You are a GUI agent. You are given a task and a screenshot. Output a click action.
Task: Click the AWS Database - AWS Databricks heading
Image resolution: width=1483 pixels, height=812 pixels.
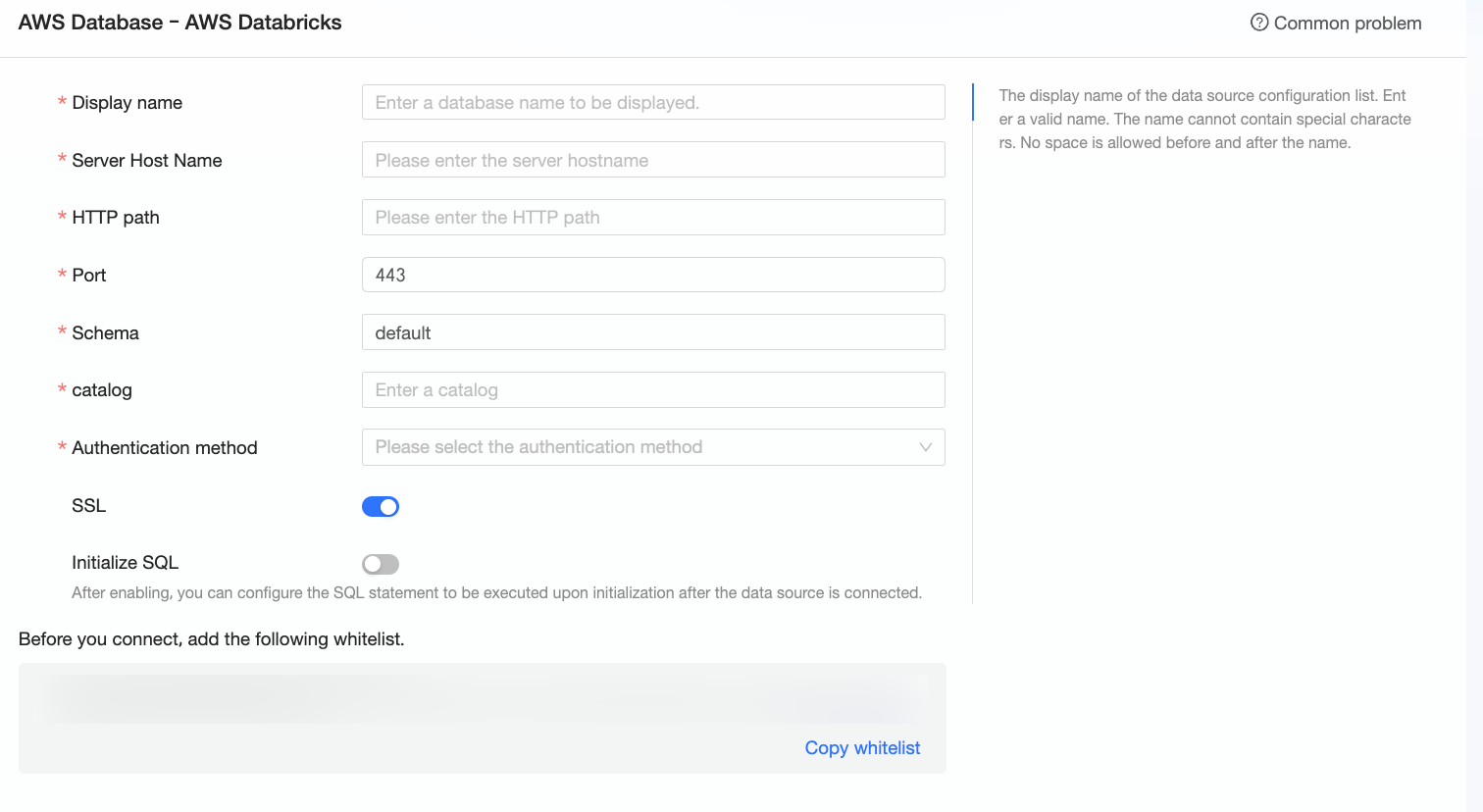pos(180,23)
